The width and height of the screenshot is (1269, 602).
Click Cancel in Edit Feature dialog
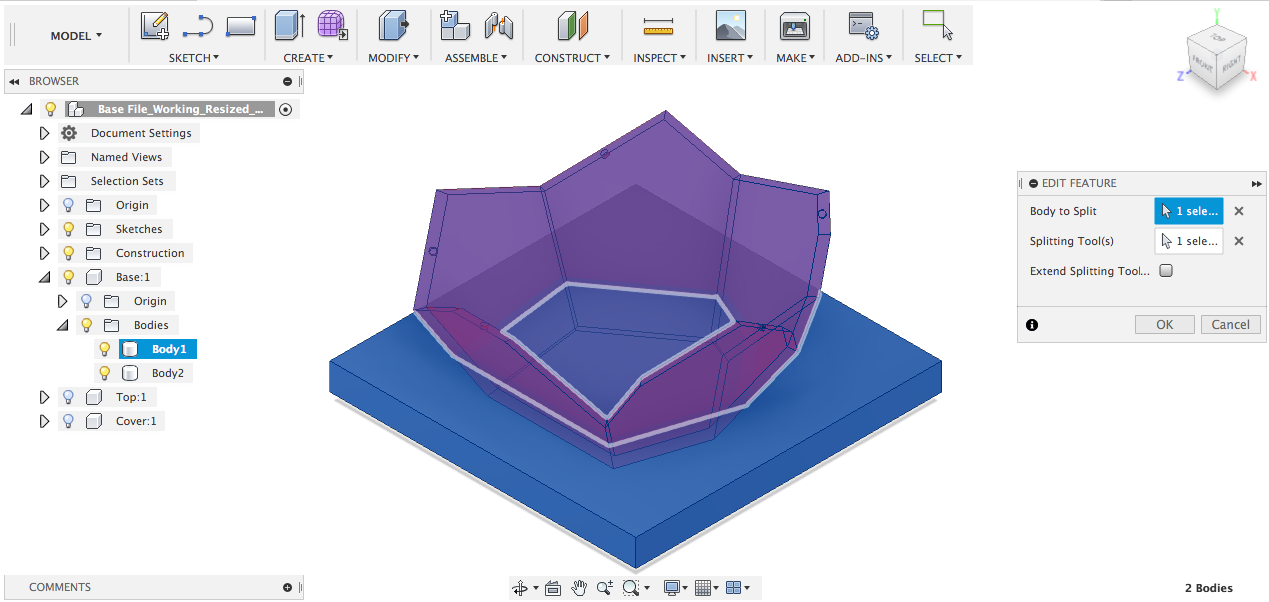[1231, 325]
